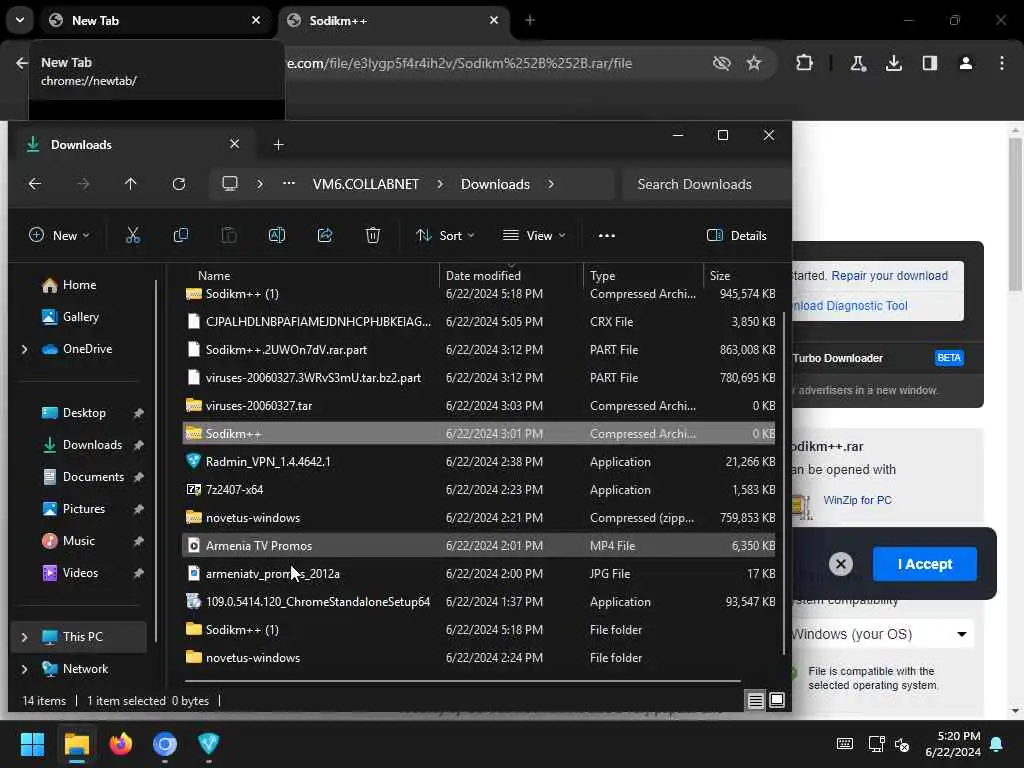Follow the Repair your download link

tap(889, 276)
